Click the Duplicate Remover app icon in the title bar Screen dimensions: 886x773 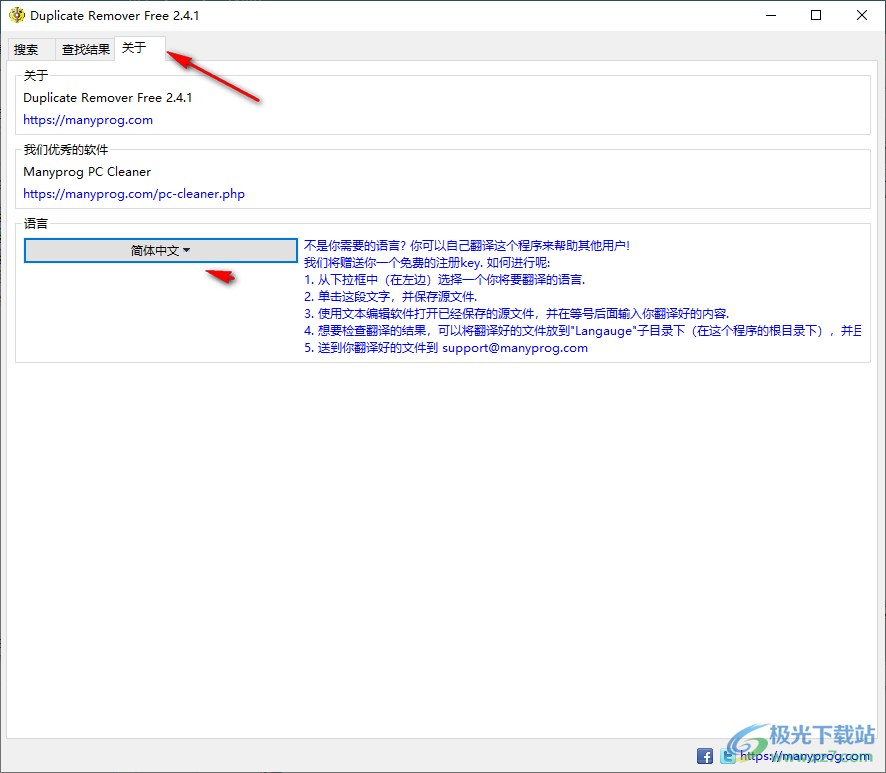(17, 15)
